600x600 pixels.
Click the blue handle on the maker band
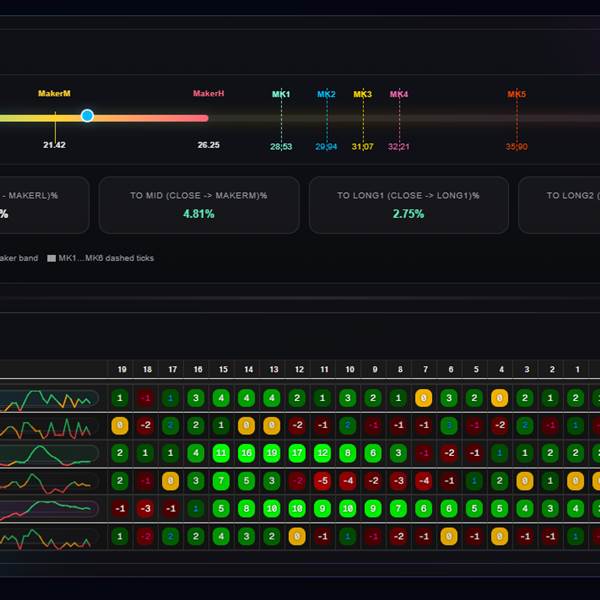[x=87, y=115]
